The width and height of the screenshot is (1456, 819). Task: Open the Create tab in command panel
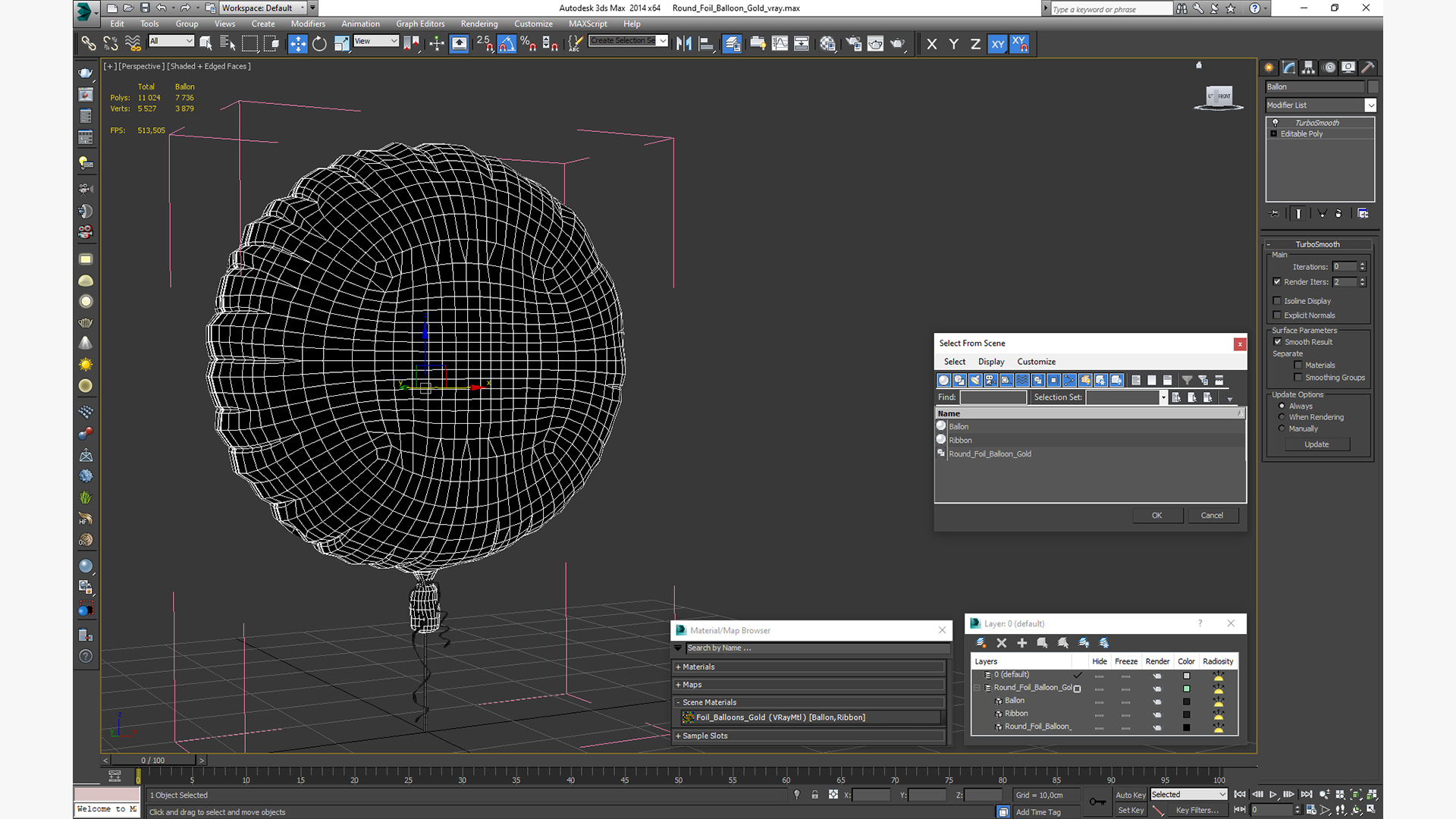tap(1269, 67)
